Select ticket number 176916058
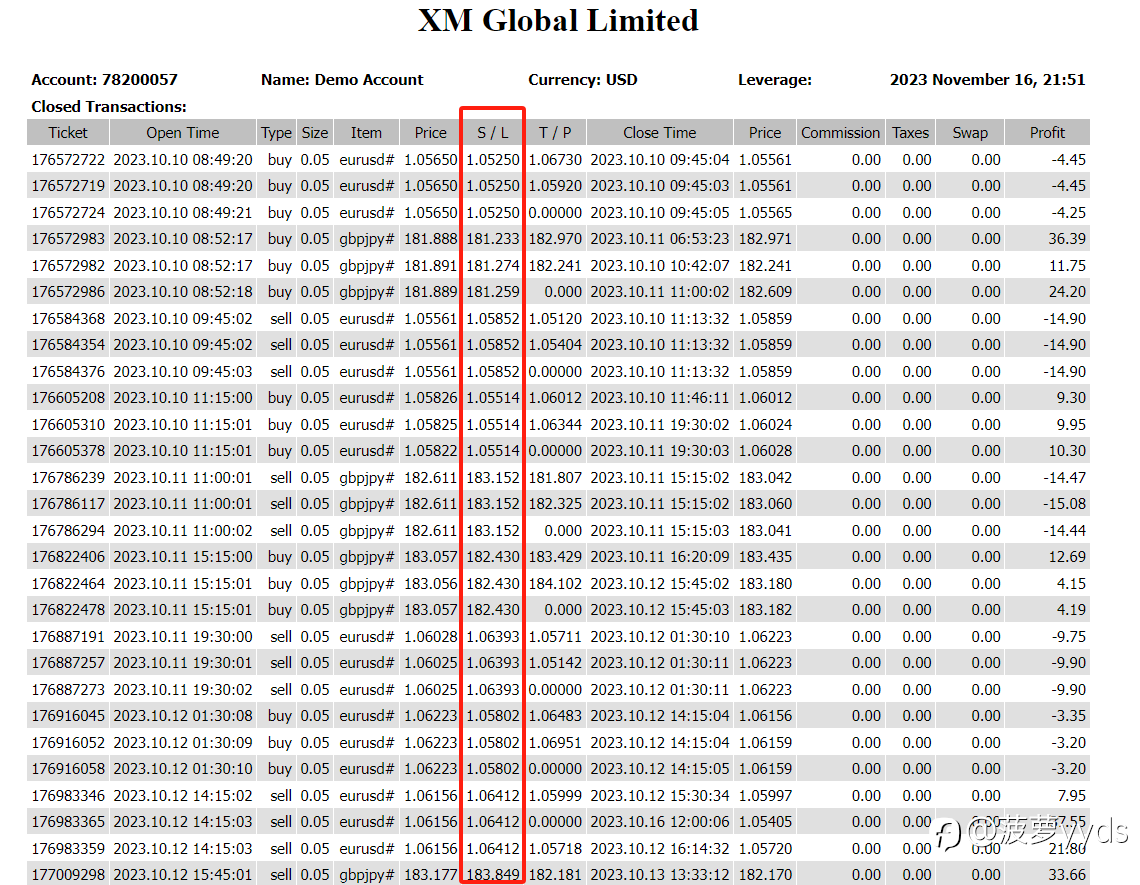The width and height of the screenshot is (1140, 885). pyautogui.click(x=68, y=769)
